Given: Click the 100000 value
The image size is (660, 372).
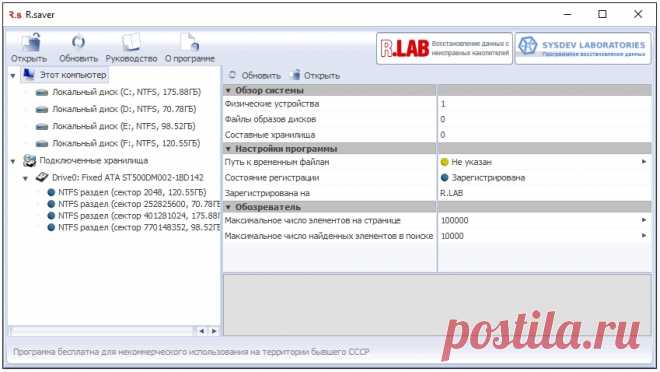Looking at the screenshot, I should click(454, 220).
